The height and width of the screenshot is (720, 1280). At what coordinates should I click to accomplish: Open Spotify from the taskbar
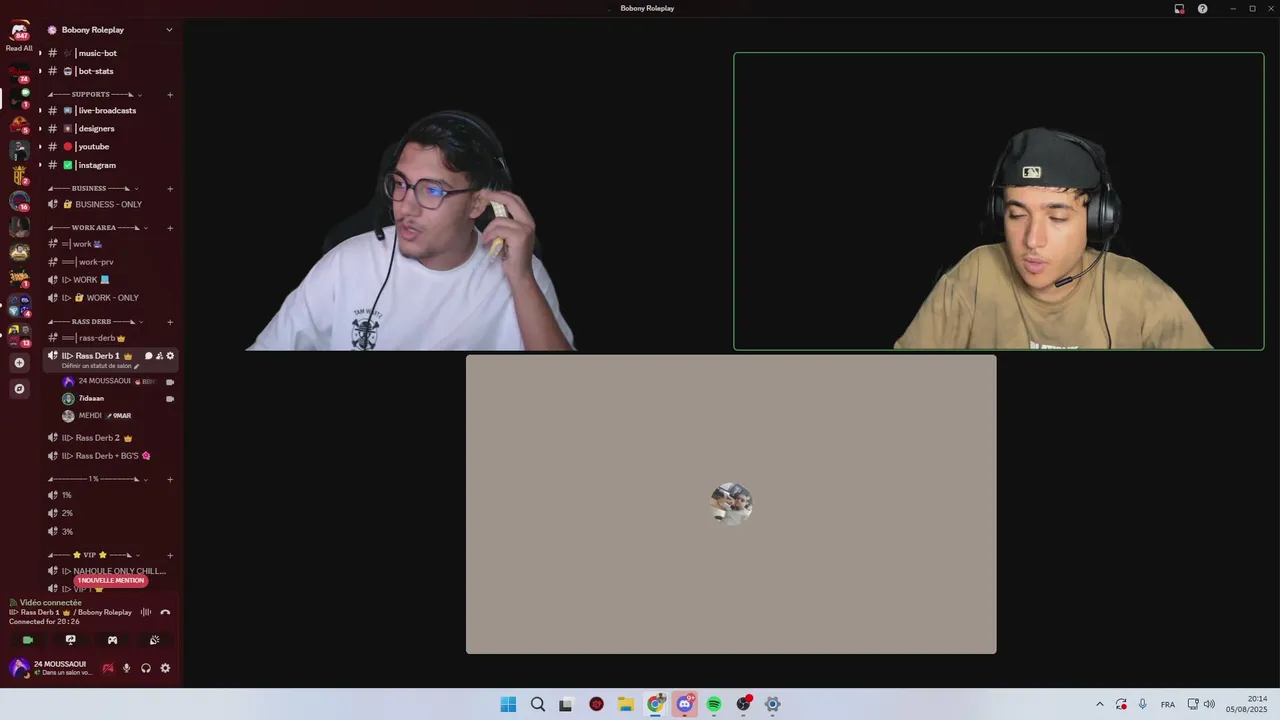(714, 704)
